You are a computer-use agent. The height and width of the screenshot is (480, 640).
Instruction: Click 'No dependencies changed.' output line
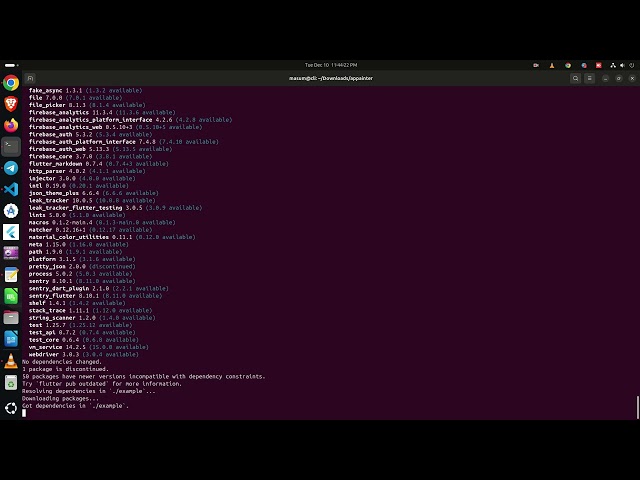pos(62,362)
